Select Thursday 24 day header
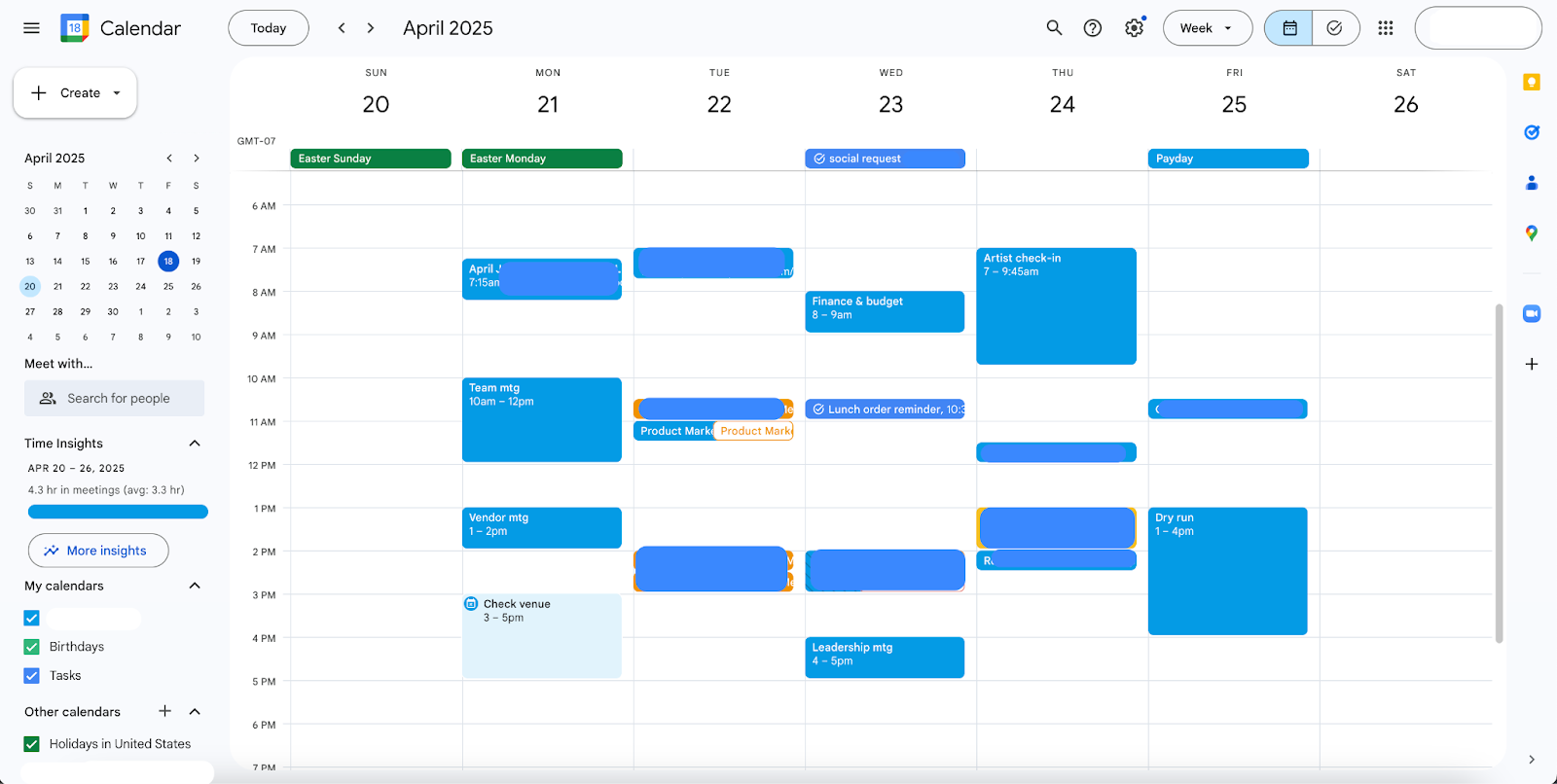The image size is (1557, 784). (1063, 104)
